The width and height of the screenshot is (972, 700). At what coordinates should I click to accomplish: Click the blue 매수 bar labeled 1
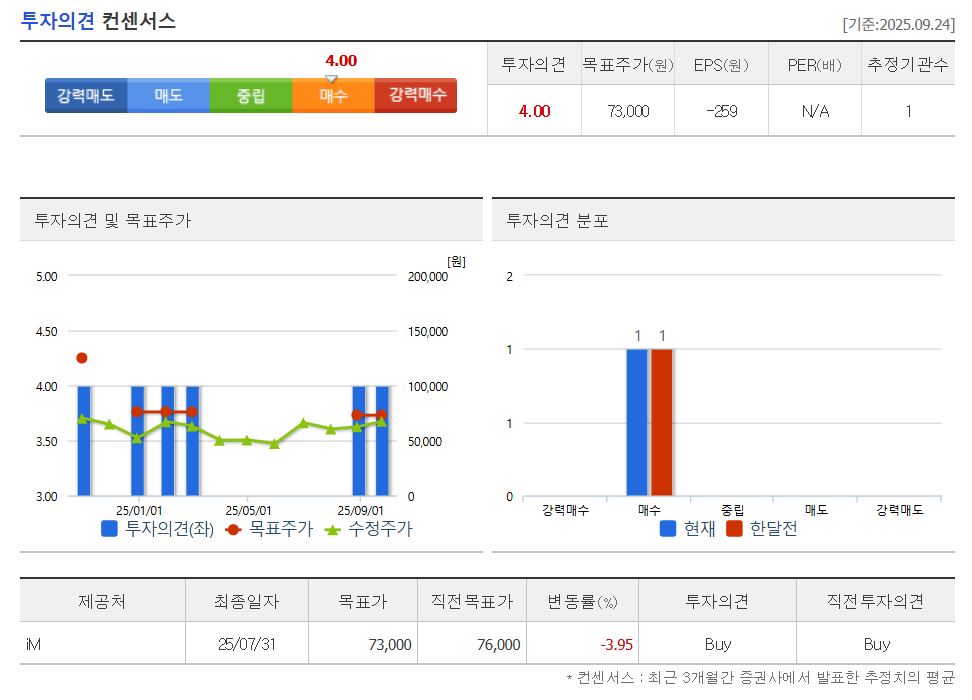(639, 420)
